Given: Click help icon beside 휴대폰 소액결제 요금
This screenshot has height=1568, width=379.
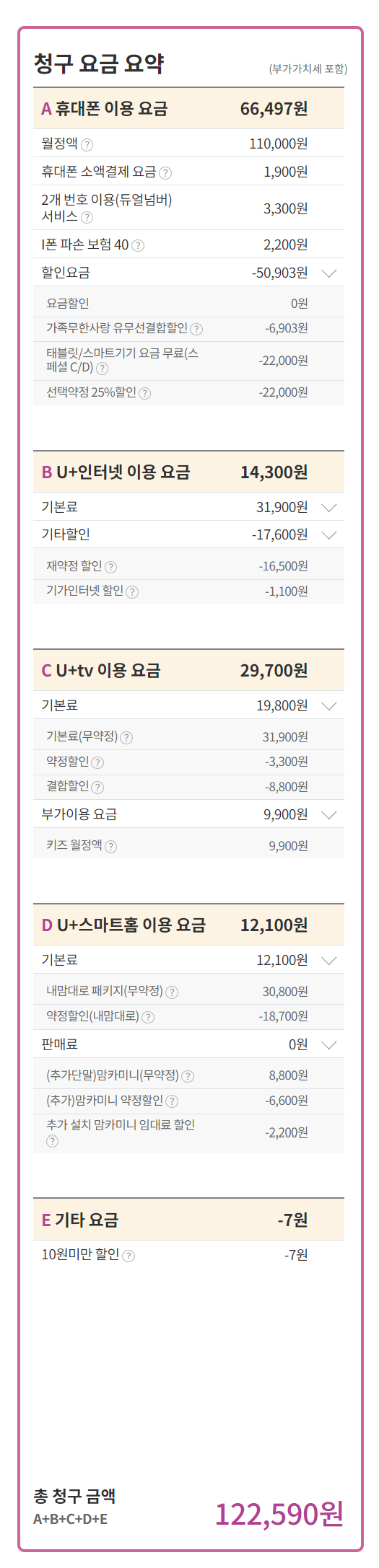Looking at the screenshot, I should [165, 173].
